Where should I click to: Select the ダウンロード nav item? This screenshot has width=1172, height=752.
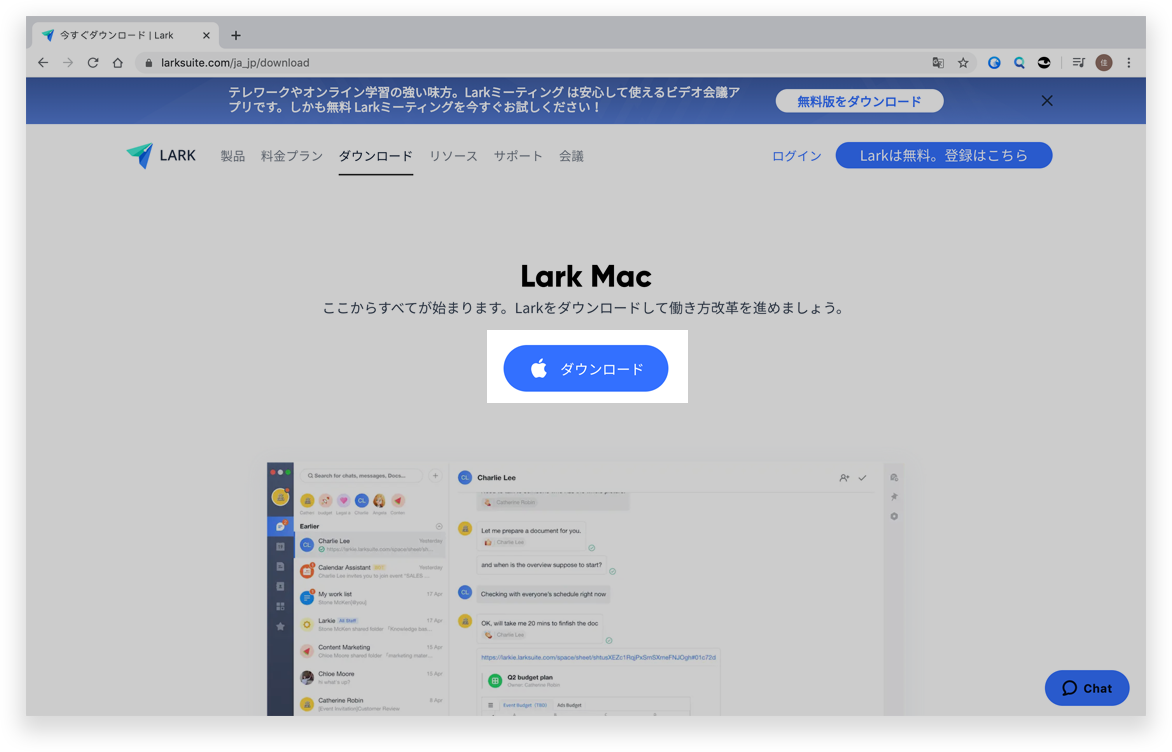[x=375, y=156]
